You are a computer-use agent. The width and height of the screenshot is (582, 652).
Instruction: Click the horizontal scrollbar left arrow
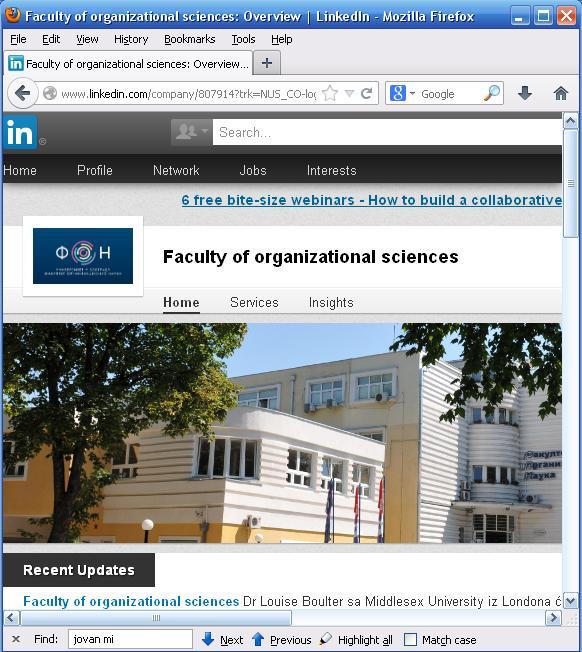[x=11, y=617]
